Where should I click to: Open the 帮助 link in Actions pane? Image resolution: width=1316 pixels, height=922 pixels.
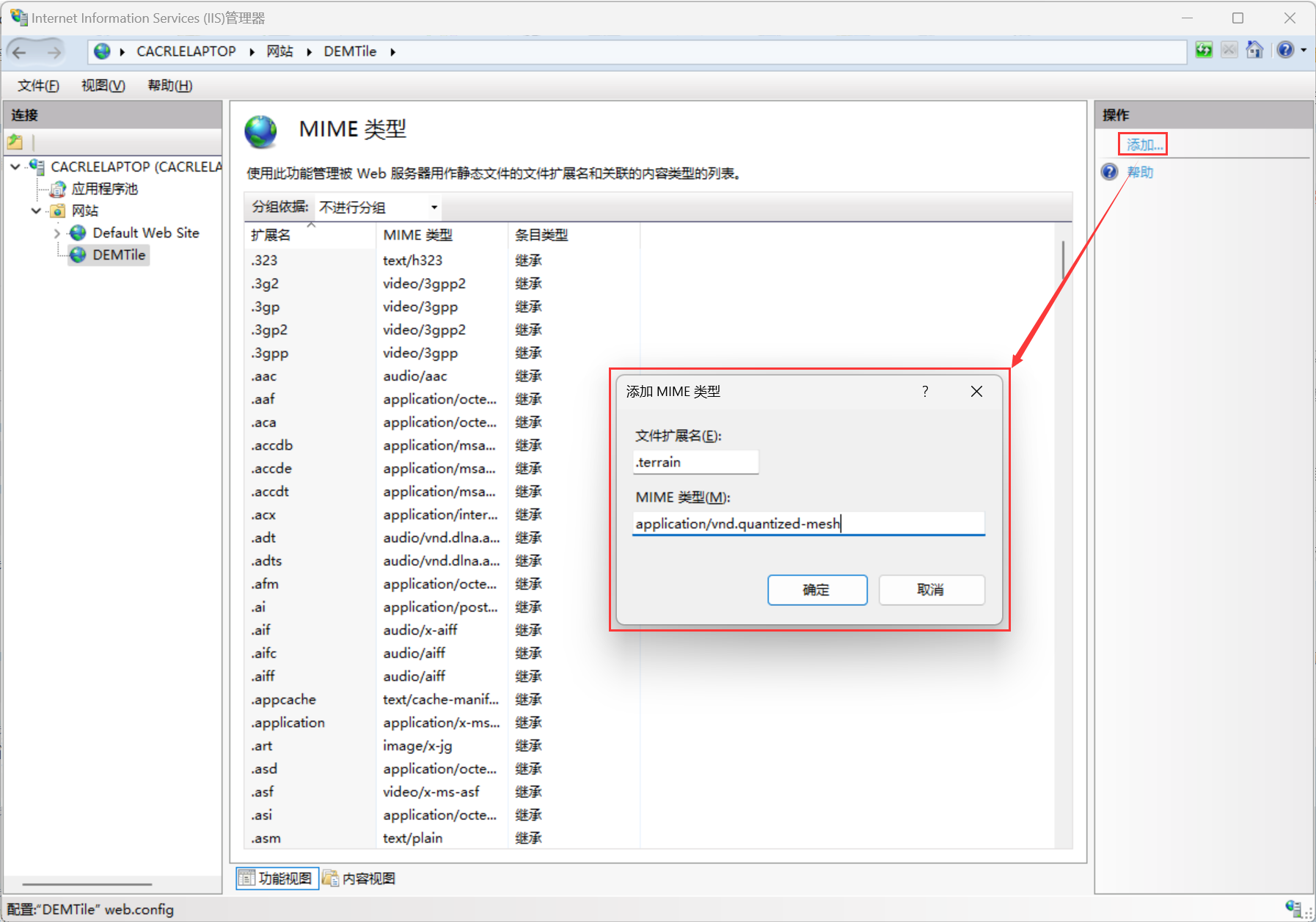(x=1140, y=172)
